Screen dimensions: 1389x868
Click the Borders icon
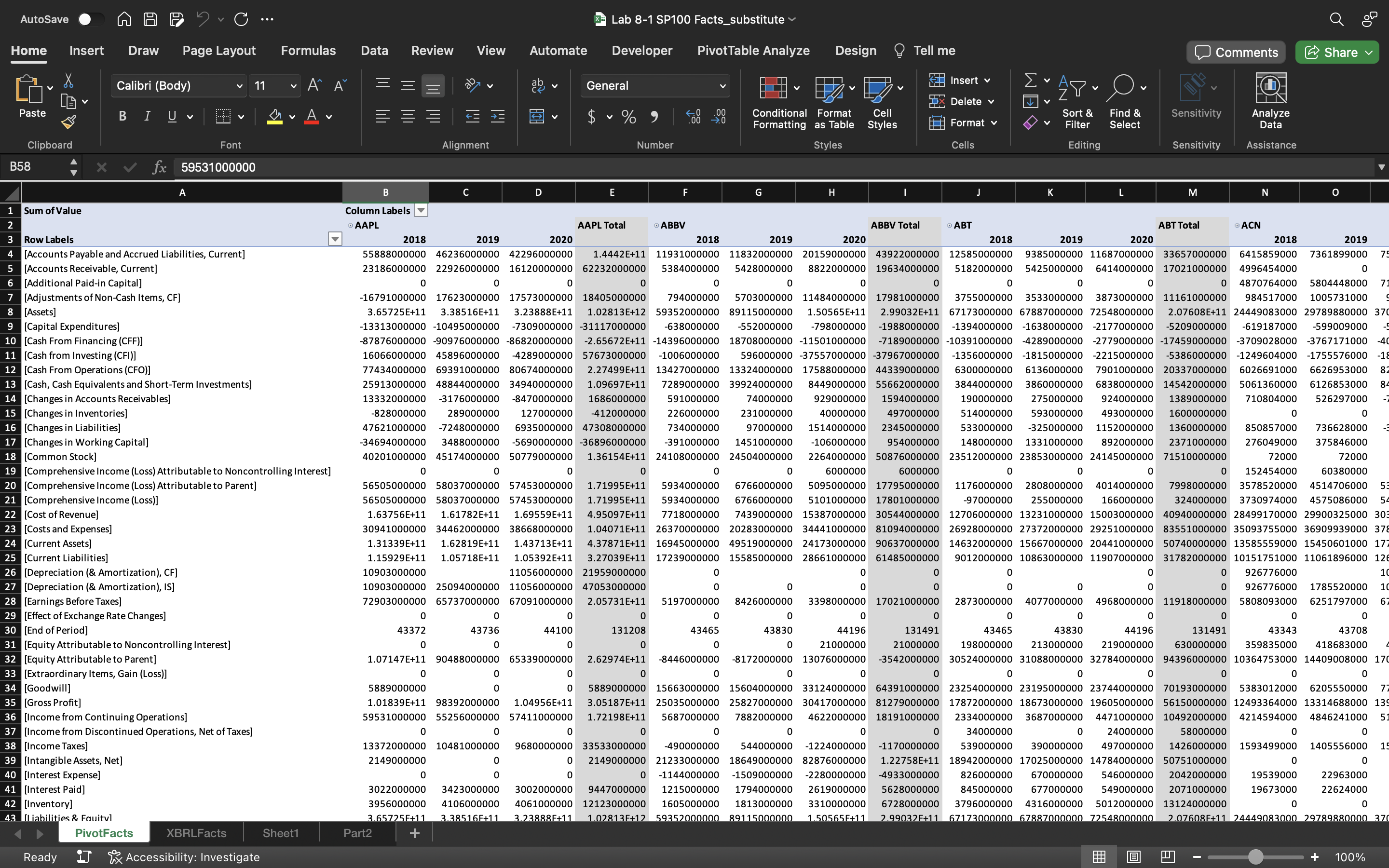pos(223,117)
